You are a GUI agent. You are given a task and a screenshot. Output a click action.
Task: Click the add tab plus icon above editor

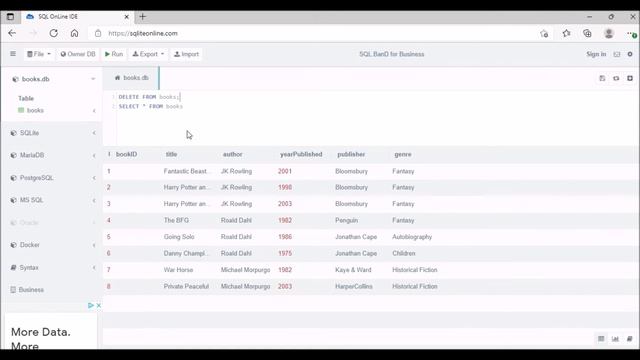click(630, 78)
